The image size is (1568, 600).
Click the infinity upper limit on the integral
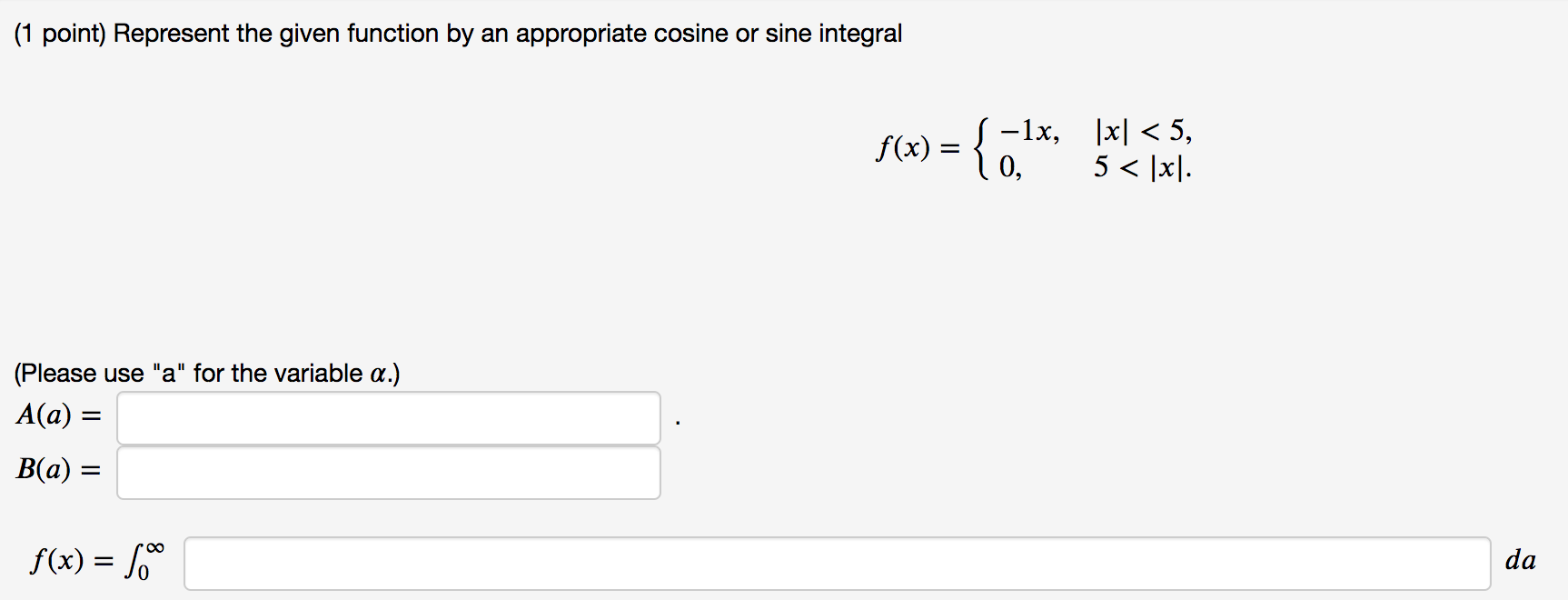(x=154, y=546)
